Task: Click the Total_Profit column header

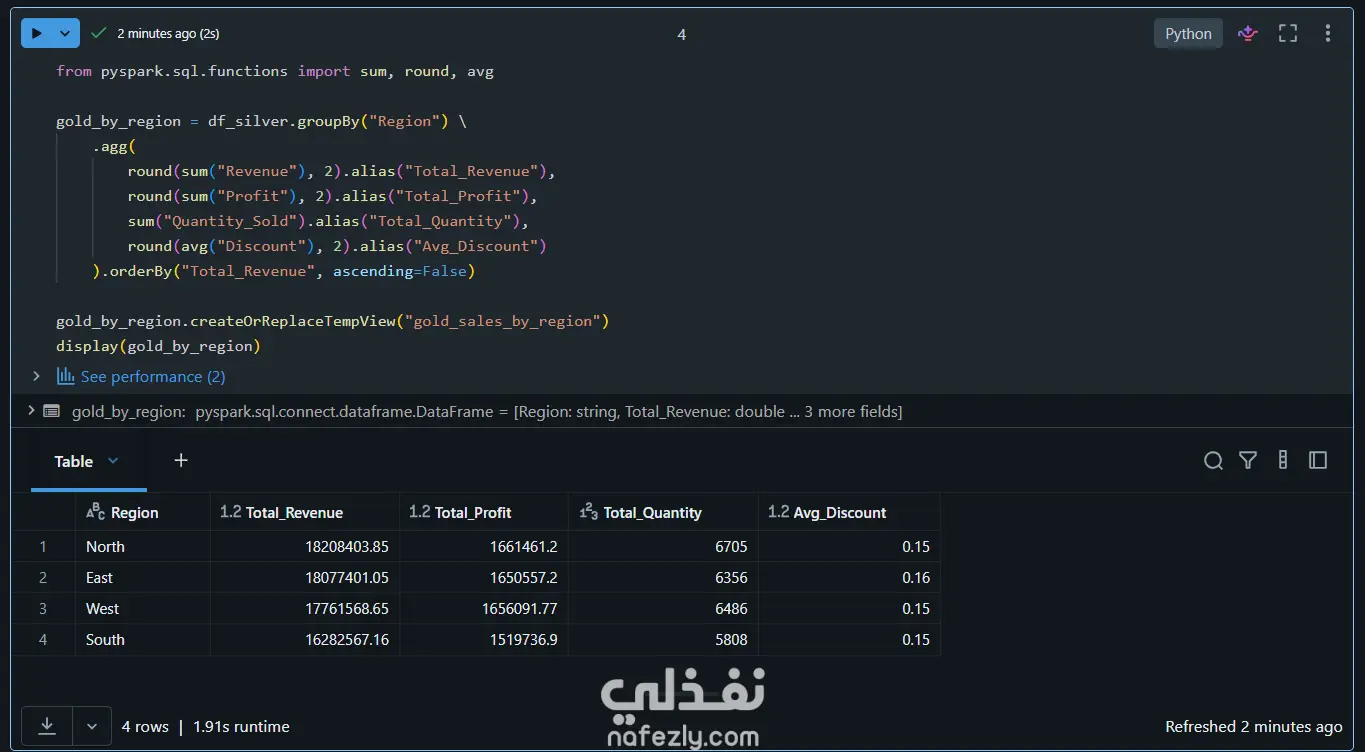Action: pos(484,512)
